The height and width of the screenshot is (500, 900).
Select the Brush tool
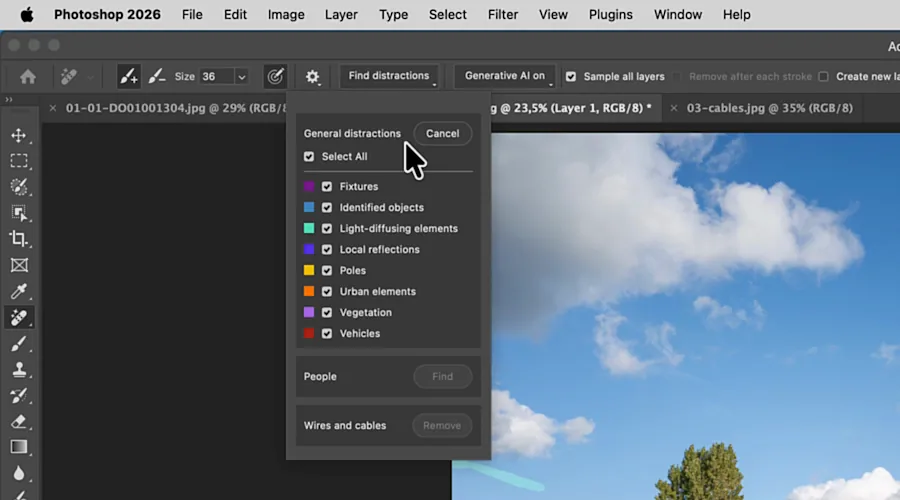pos(18,343)
